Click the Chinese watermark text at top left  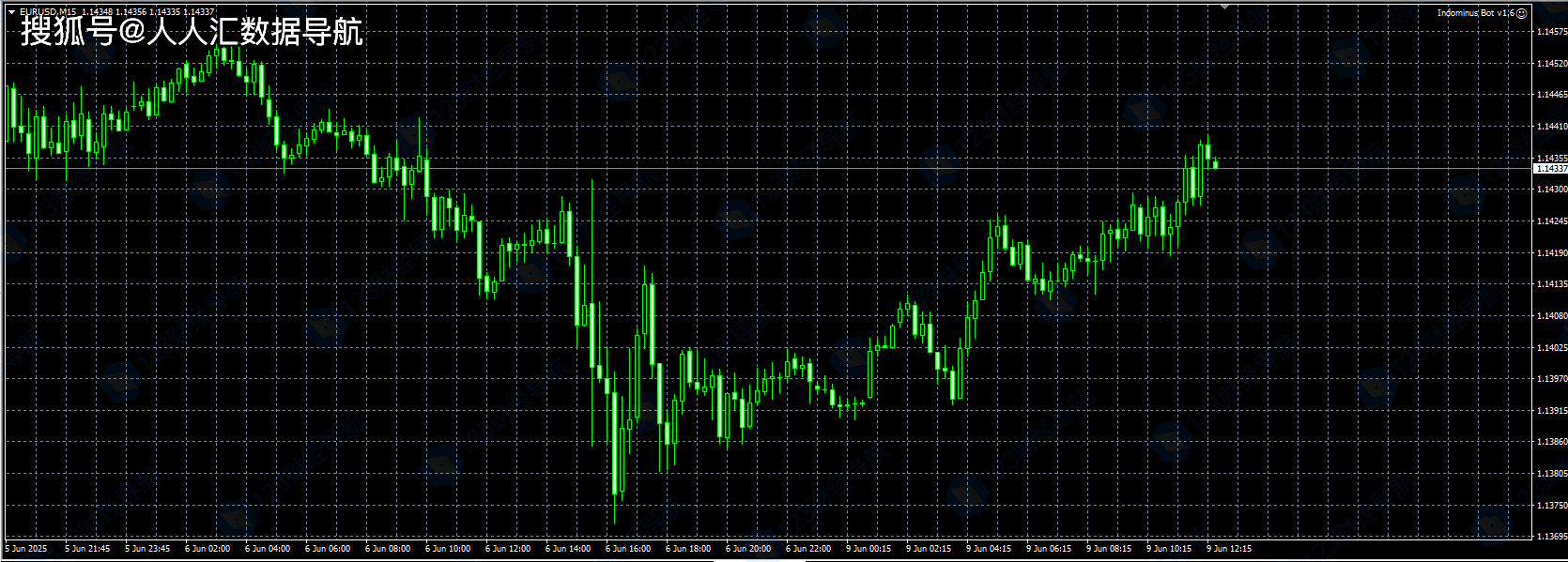(x=192, y=32)
